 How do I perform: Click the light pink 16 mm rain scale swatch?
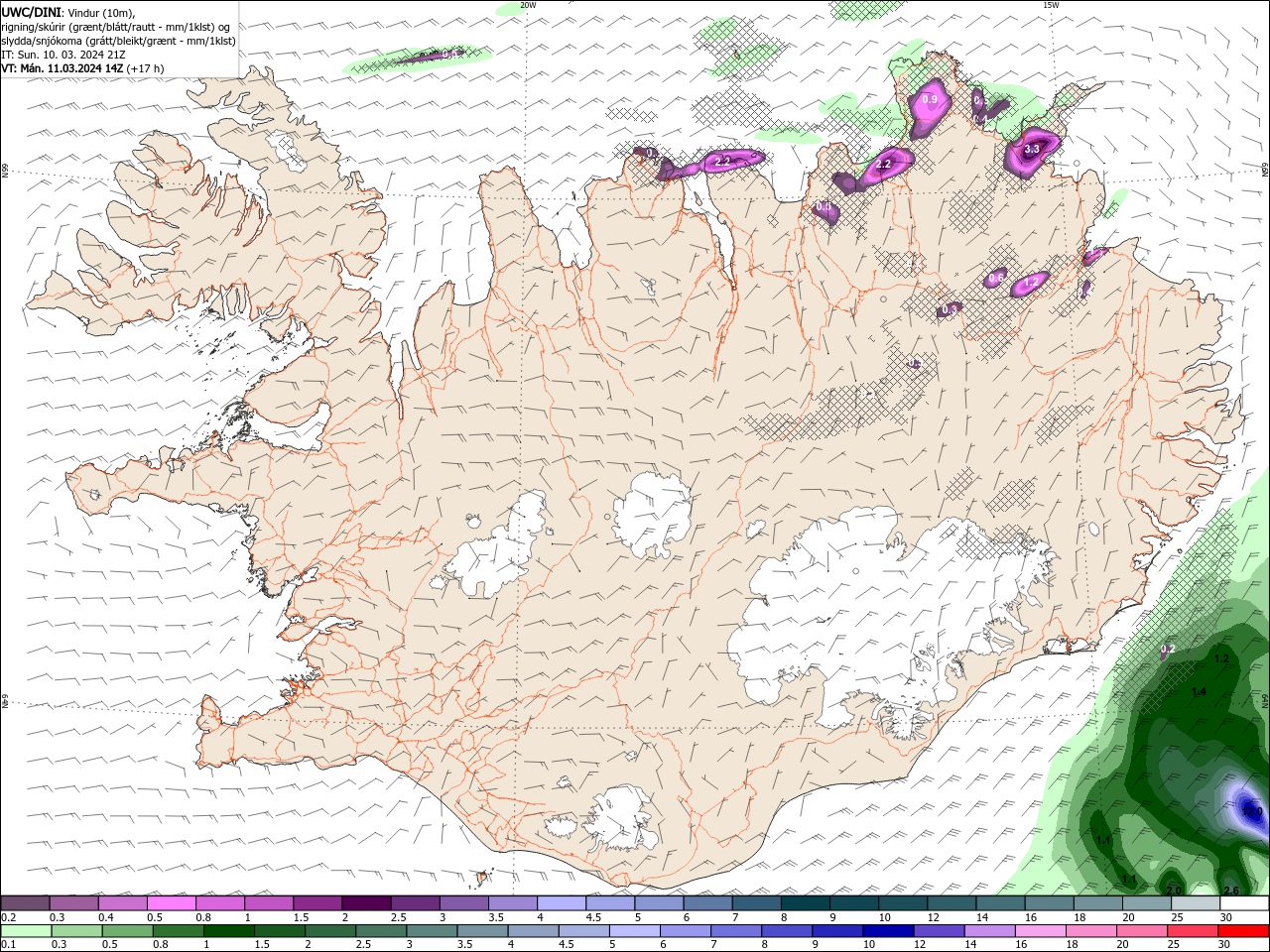pos(1042,931)
